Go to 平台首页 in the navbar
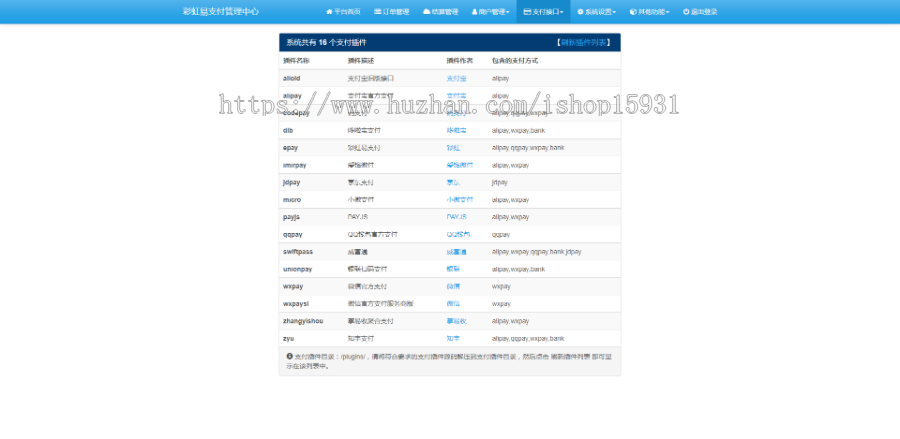 tap(343, 11)
